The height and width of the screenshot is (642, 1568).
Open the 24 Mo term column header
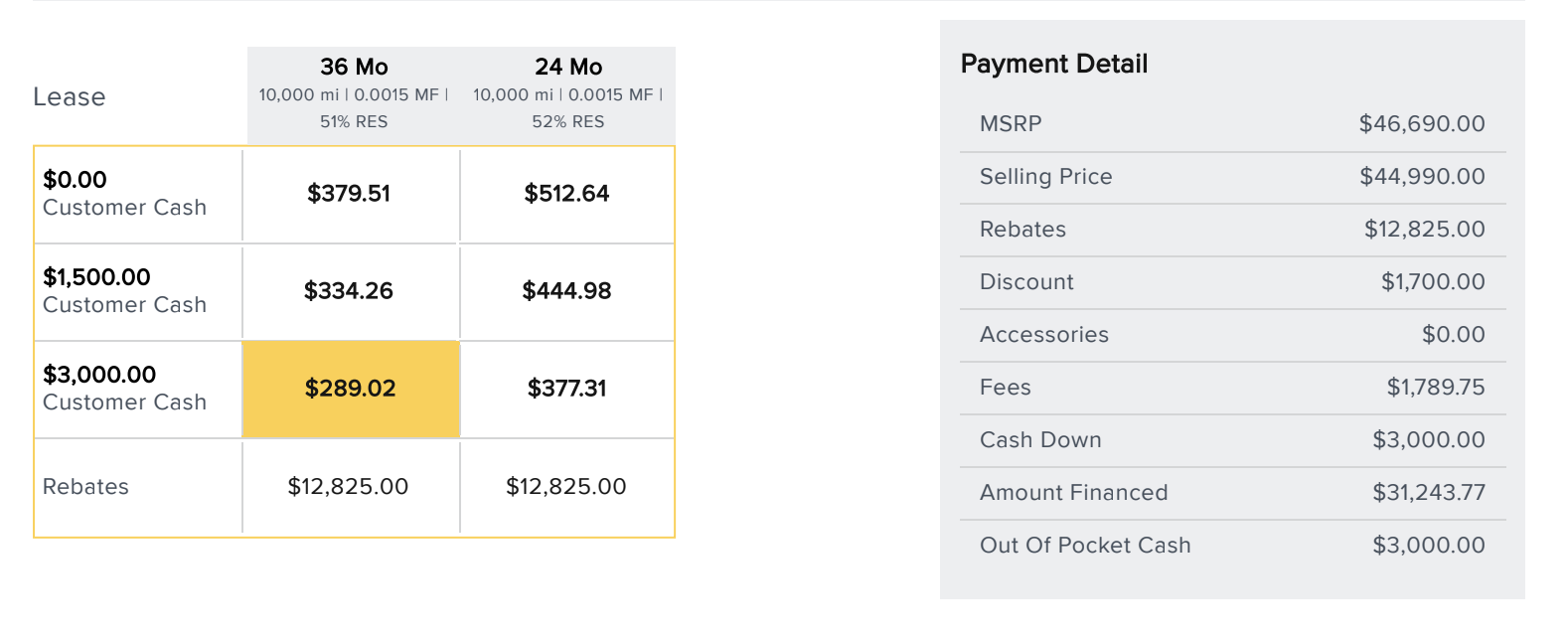[568, 94]
